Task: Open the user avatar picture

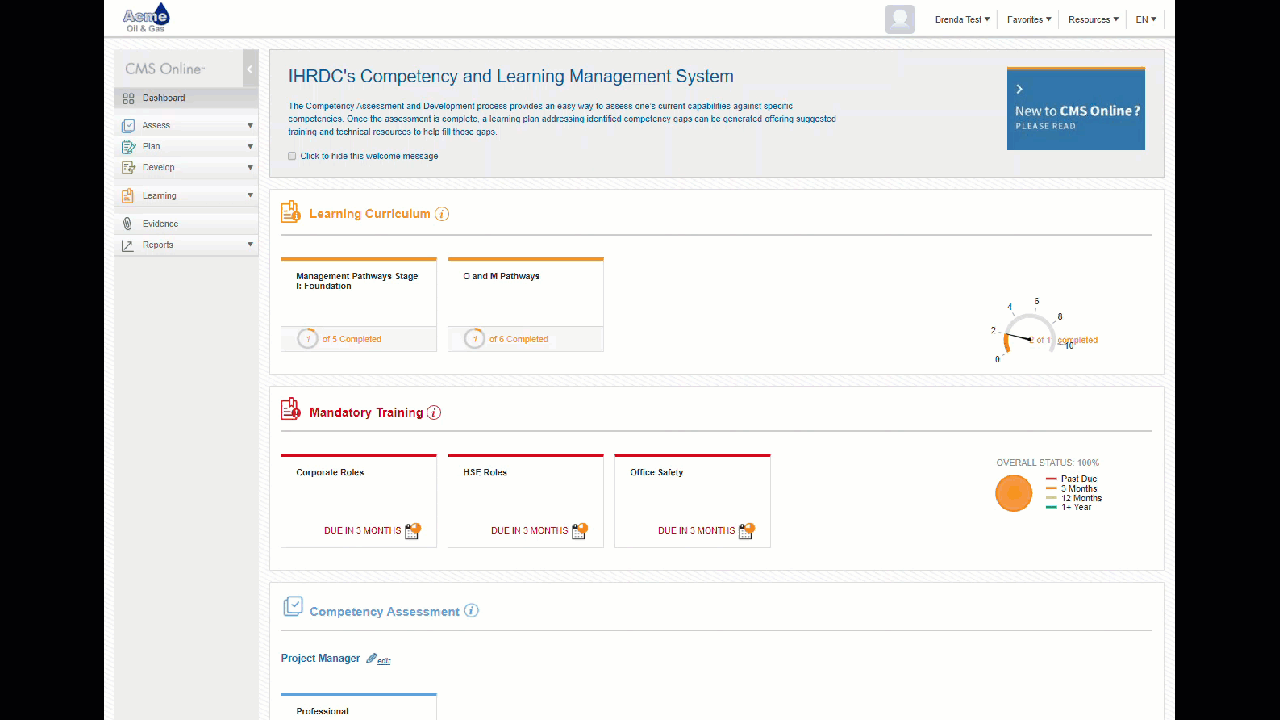Action: coord(900,19)
